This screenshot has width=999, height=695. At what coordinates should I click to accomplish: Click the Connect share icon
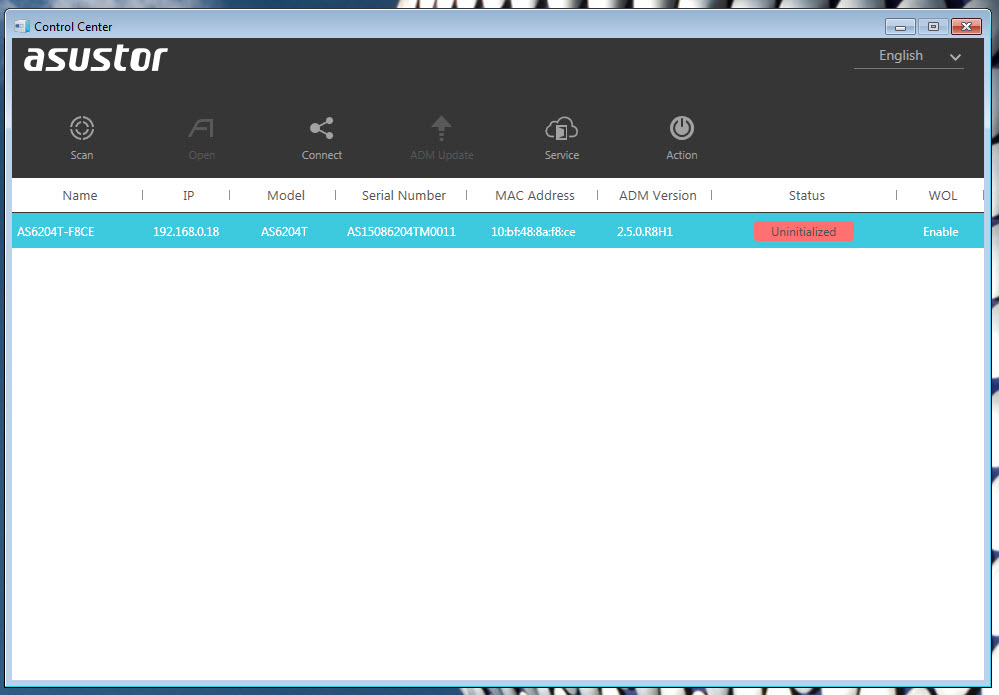click(x=322, y=128)
